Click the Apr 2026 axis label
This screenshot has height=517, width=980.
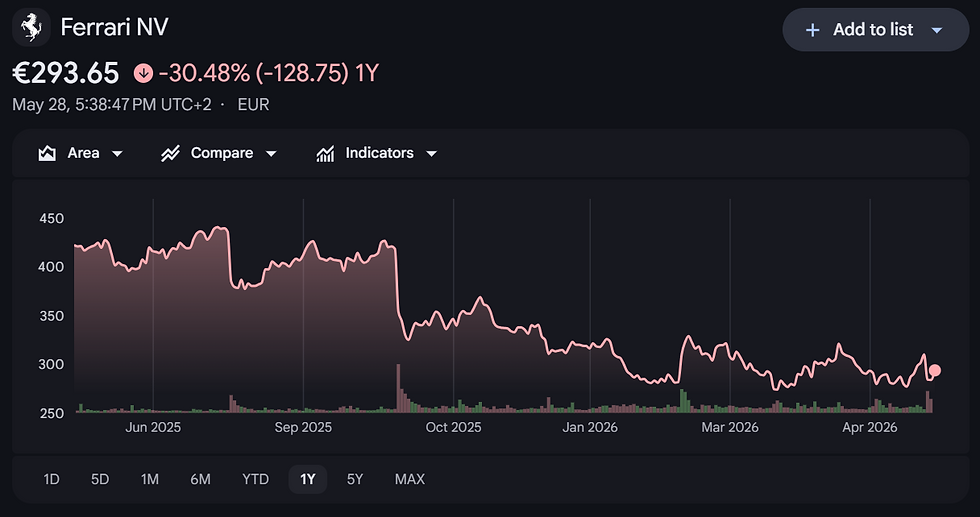coord(870,428)
